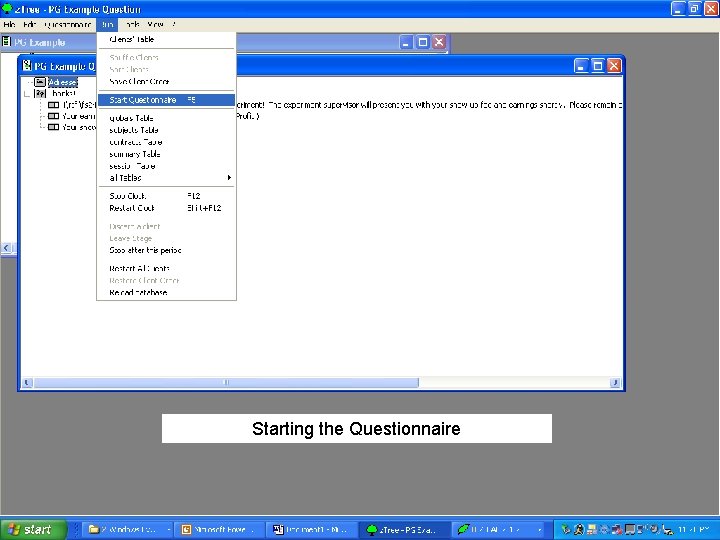The width and height of the screenshot is (720, 540).
Task: Click the questionnaire horizontal scrollbar thumb
Action: (225, 382)
